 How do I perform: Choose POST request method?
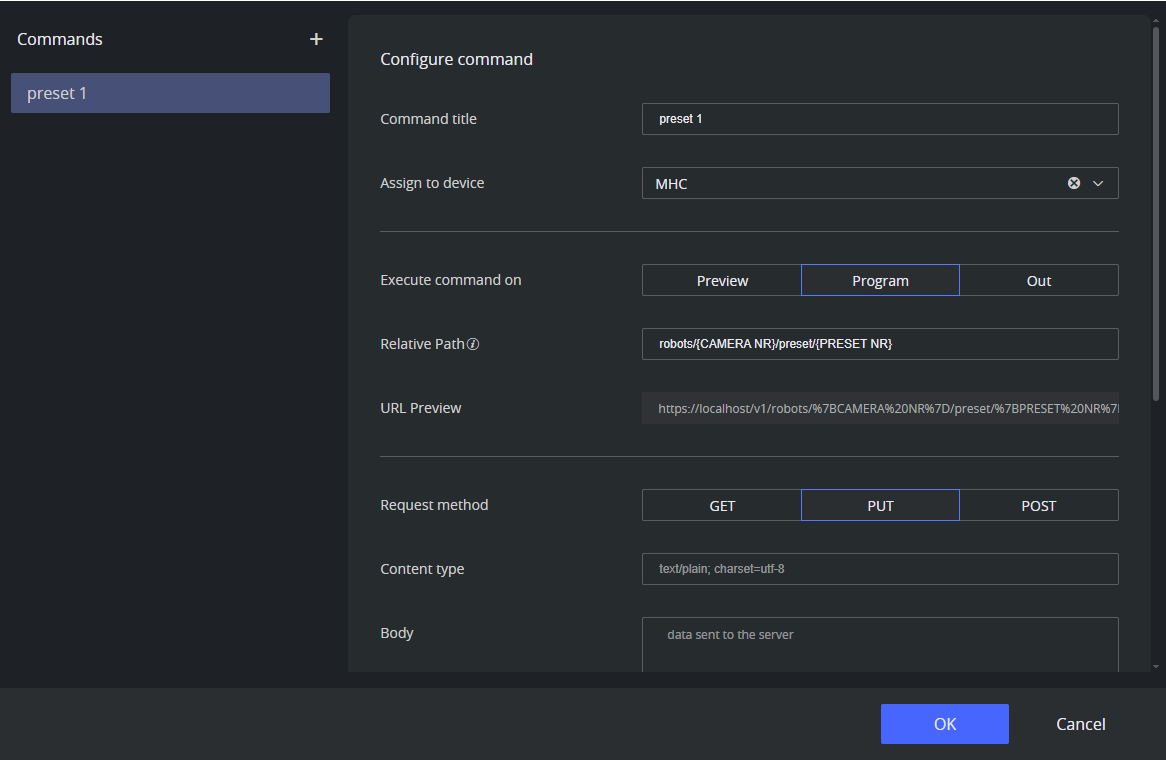coord(1038,506)
